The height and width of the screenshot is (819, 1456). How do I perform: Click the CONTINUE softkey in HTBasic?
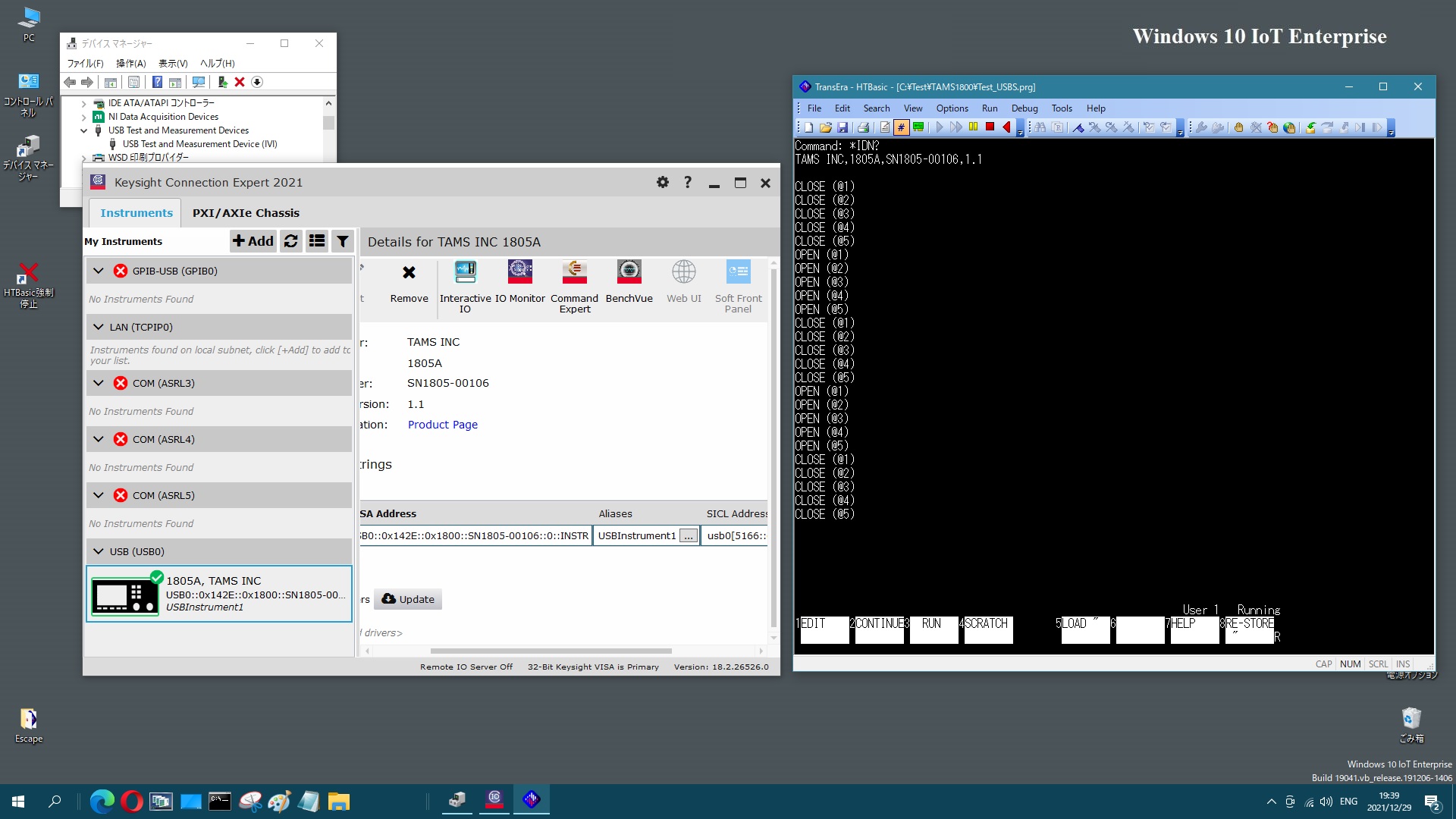(879, 629)
